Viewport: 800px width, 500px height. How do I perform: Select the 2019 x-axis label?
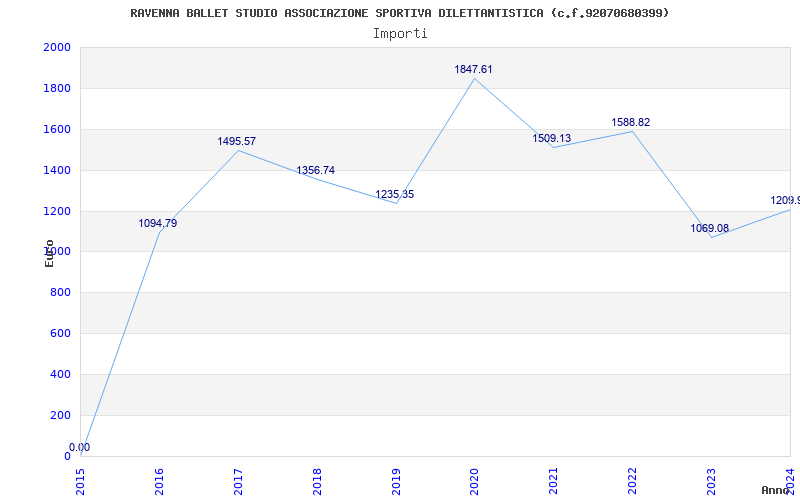[x=396, y=481]
